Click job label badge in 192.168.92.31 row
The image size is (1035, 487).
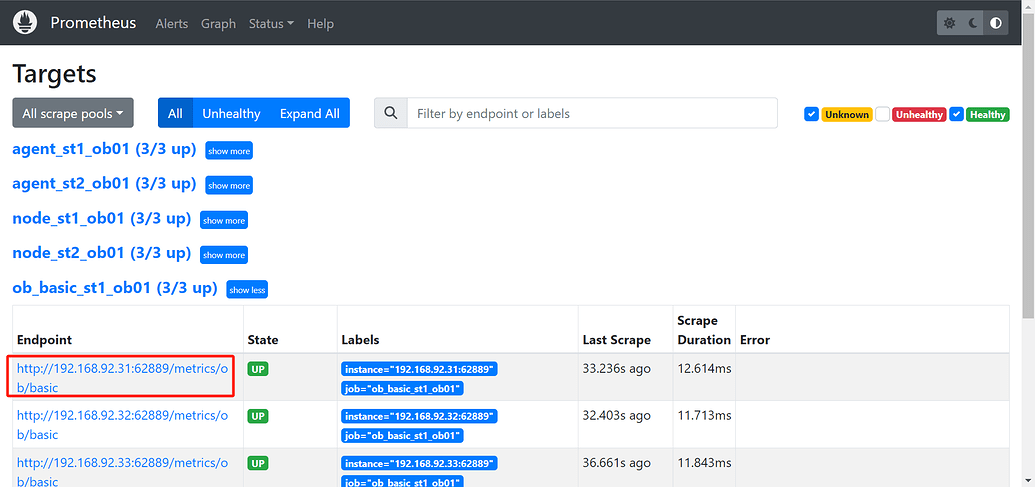click(403, 389)
